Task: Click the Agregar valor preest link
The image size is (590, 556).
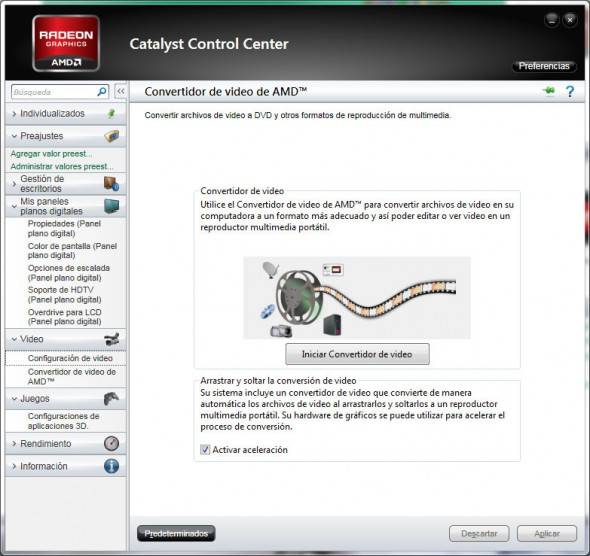Action: (51, 154)
